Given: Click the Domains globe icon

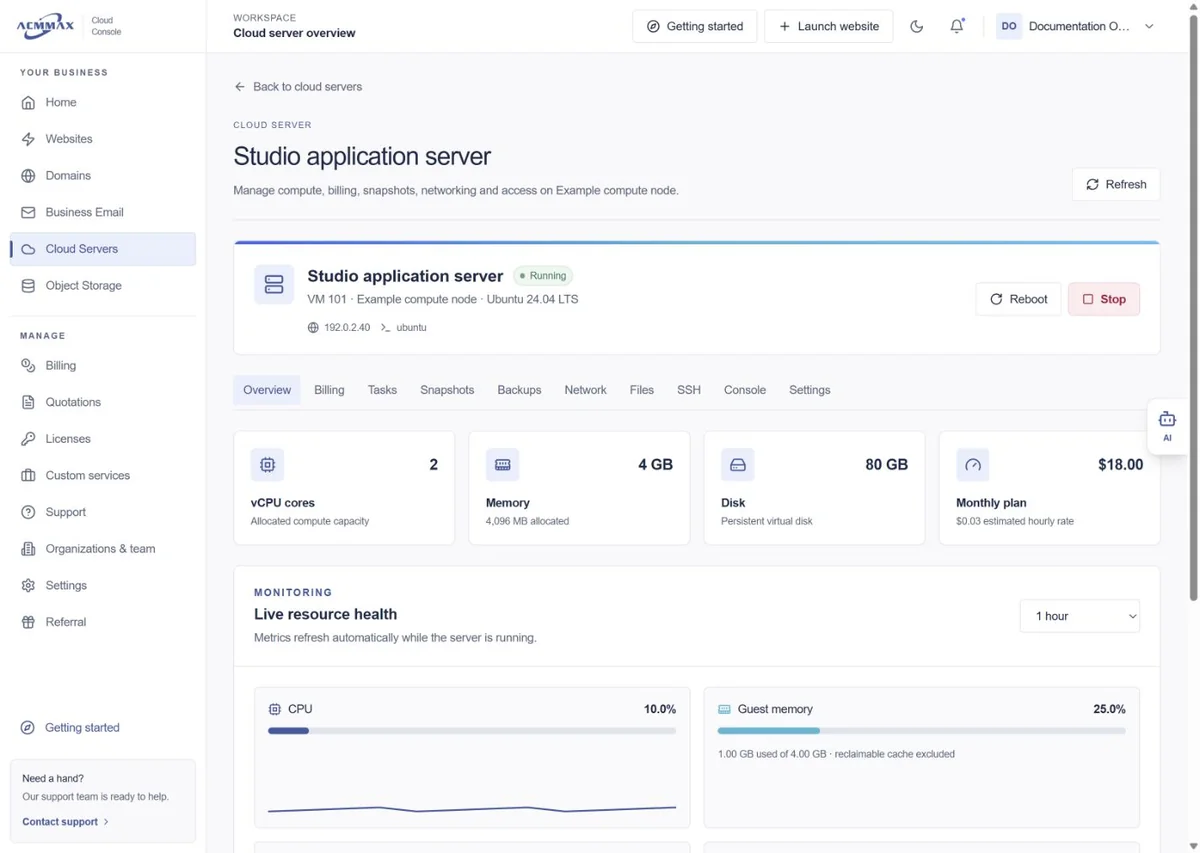Looking at the screenshot, I should [x=28, y=176].
